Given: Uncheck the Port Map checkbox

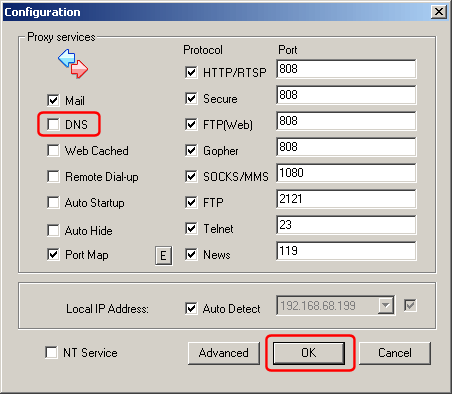Looking at the screenshot, I should pos(53,254).
